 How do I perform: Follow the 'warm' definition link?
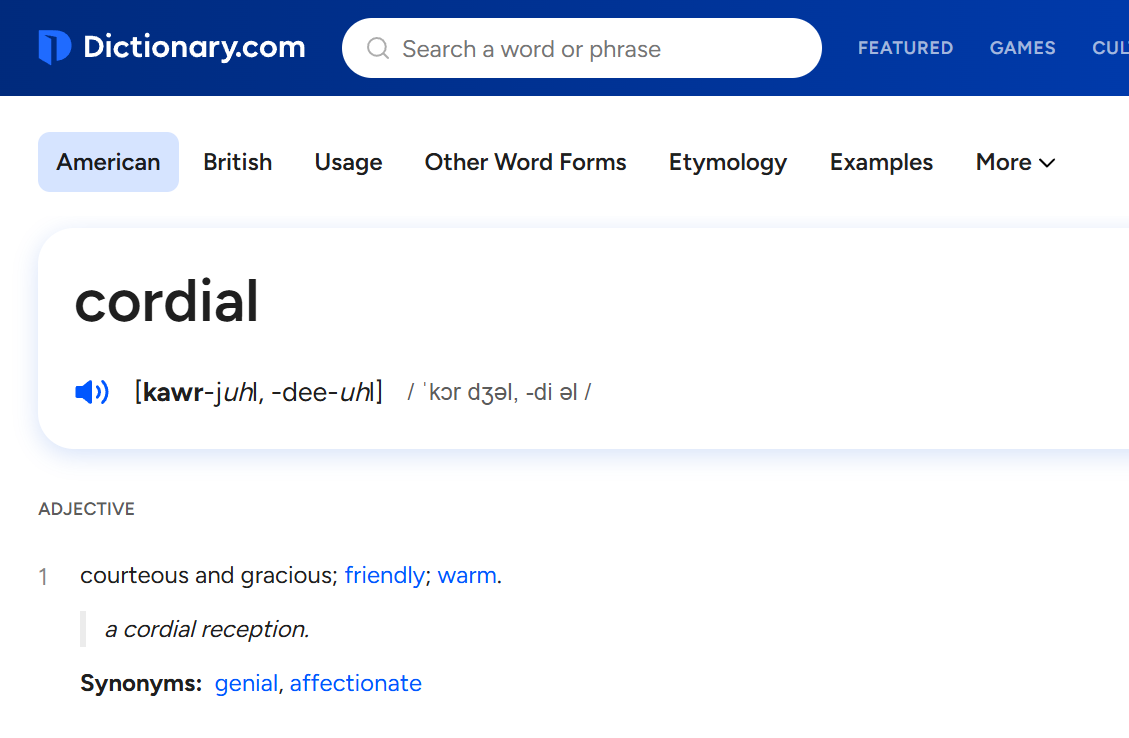pos(467,576)
